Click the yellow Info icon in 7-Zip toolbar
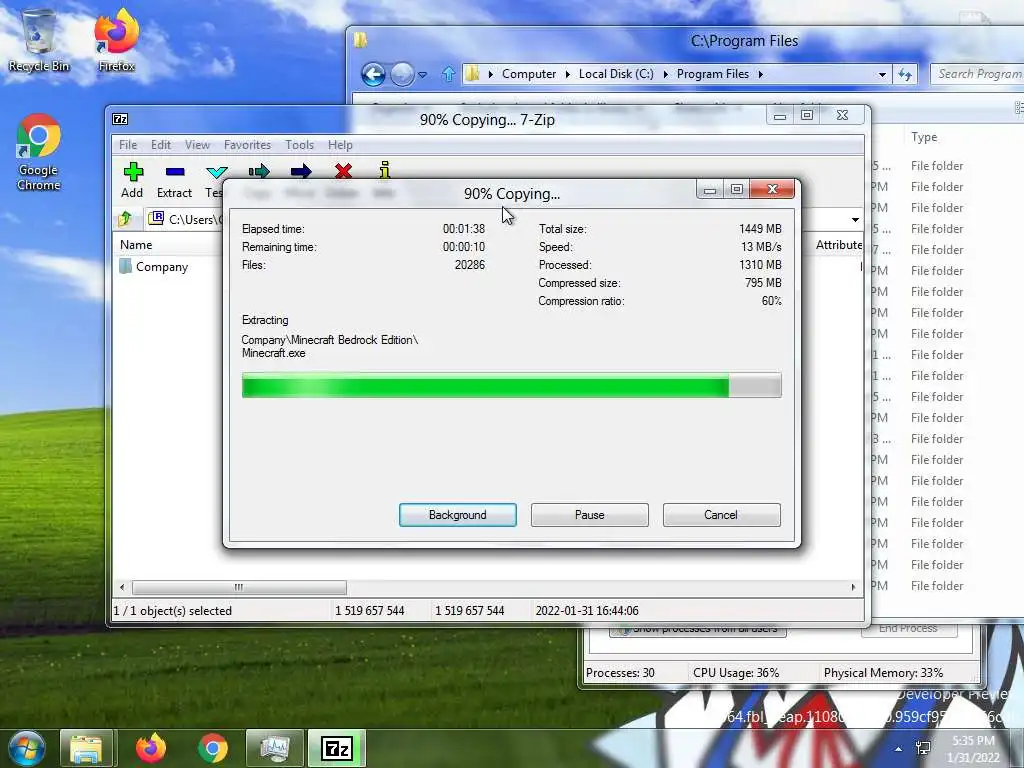The width and height of the screenshot is (1024, 768). [x=385, y=170]
